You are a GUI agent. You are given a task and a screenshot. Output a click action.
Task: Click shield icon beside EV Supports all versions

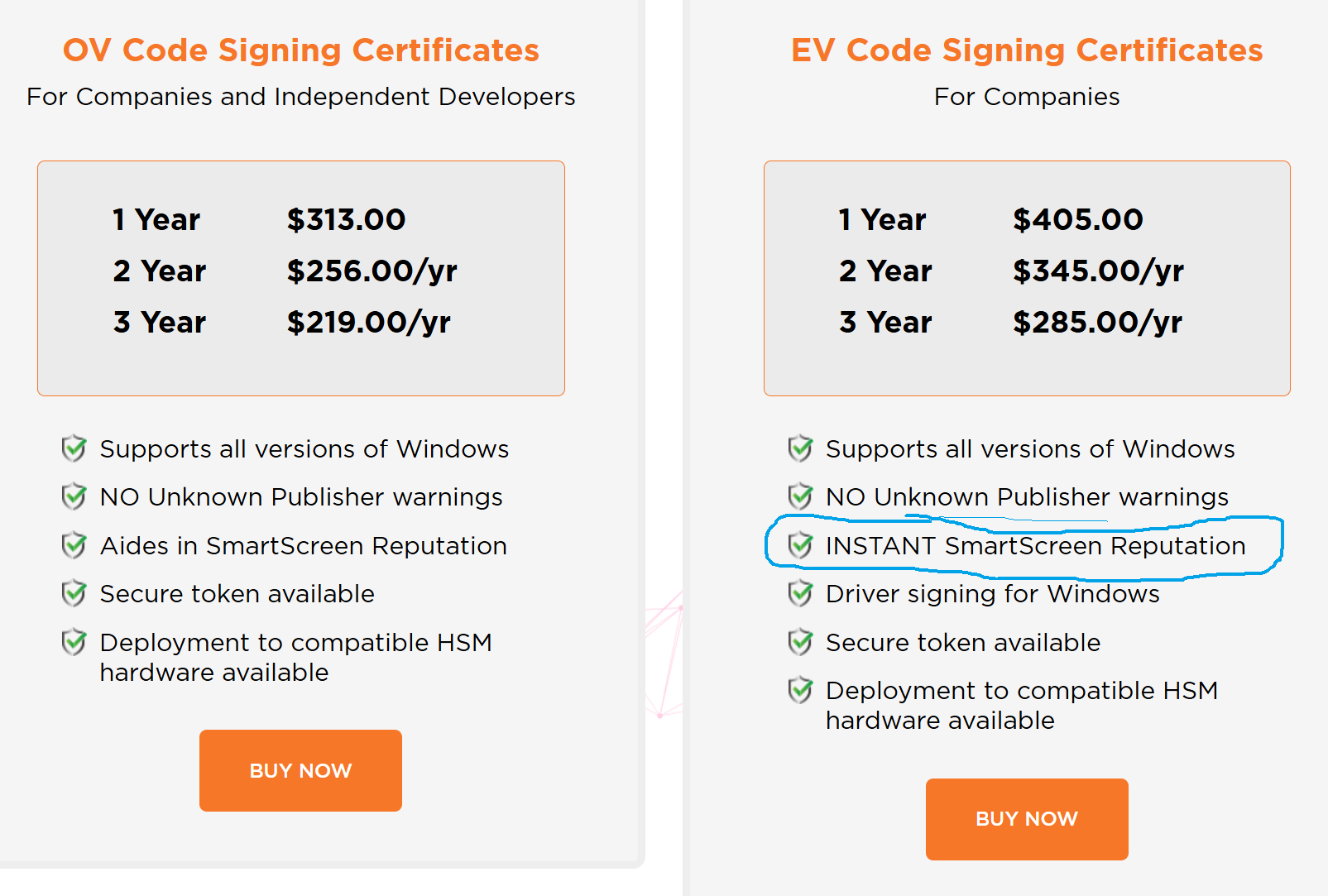pos(800,448)
